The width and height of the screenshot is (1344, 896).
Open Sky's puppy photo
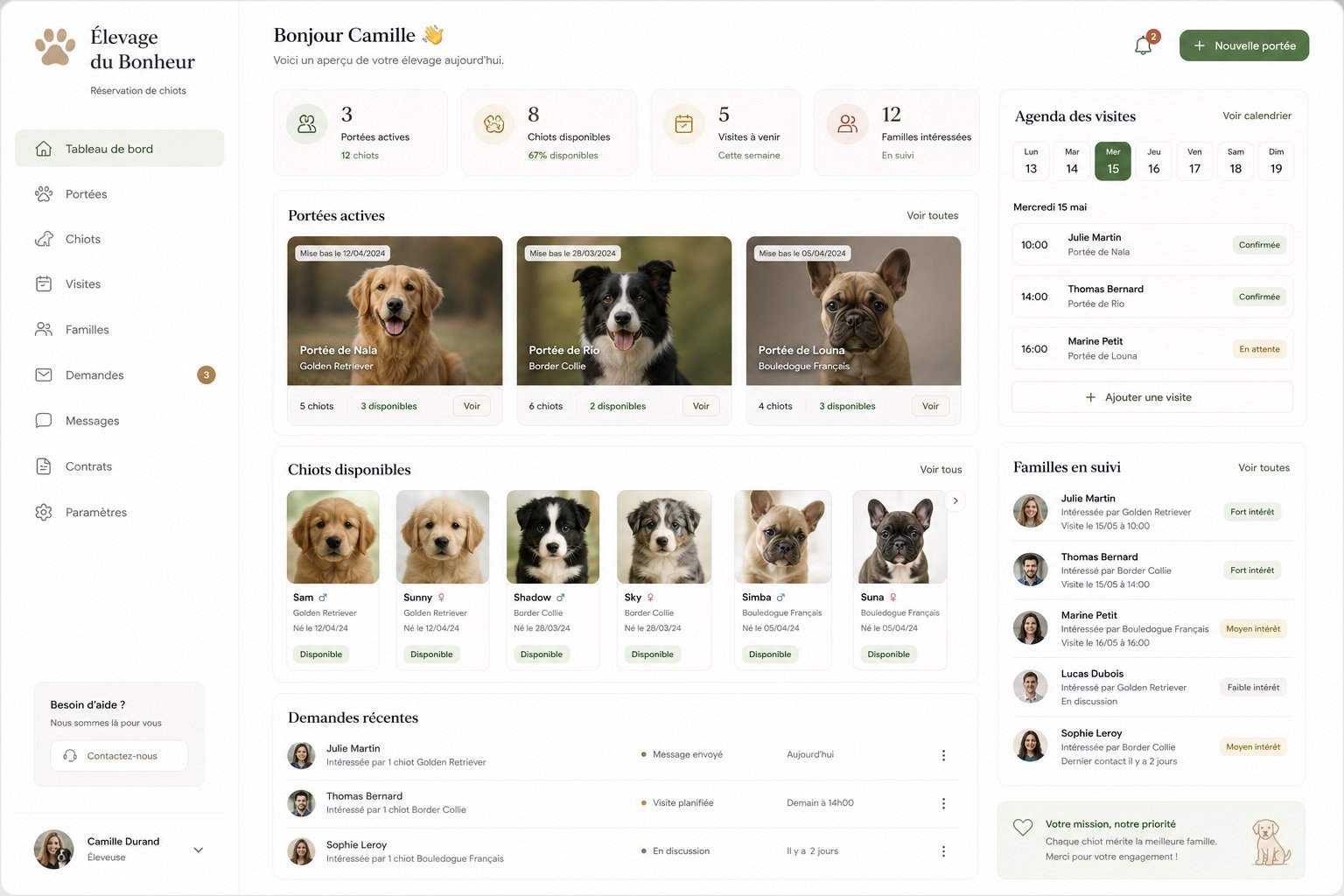click(x=664, y=537)
